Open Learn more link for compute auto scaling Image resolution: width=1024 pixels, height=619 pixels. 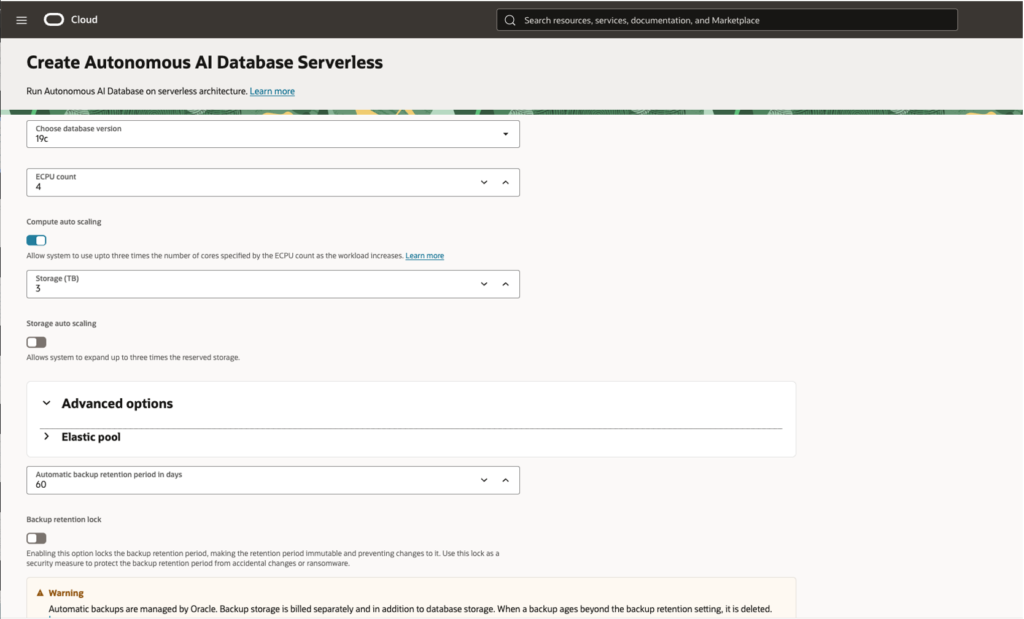click(424, 256)
